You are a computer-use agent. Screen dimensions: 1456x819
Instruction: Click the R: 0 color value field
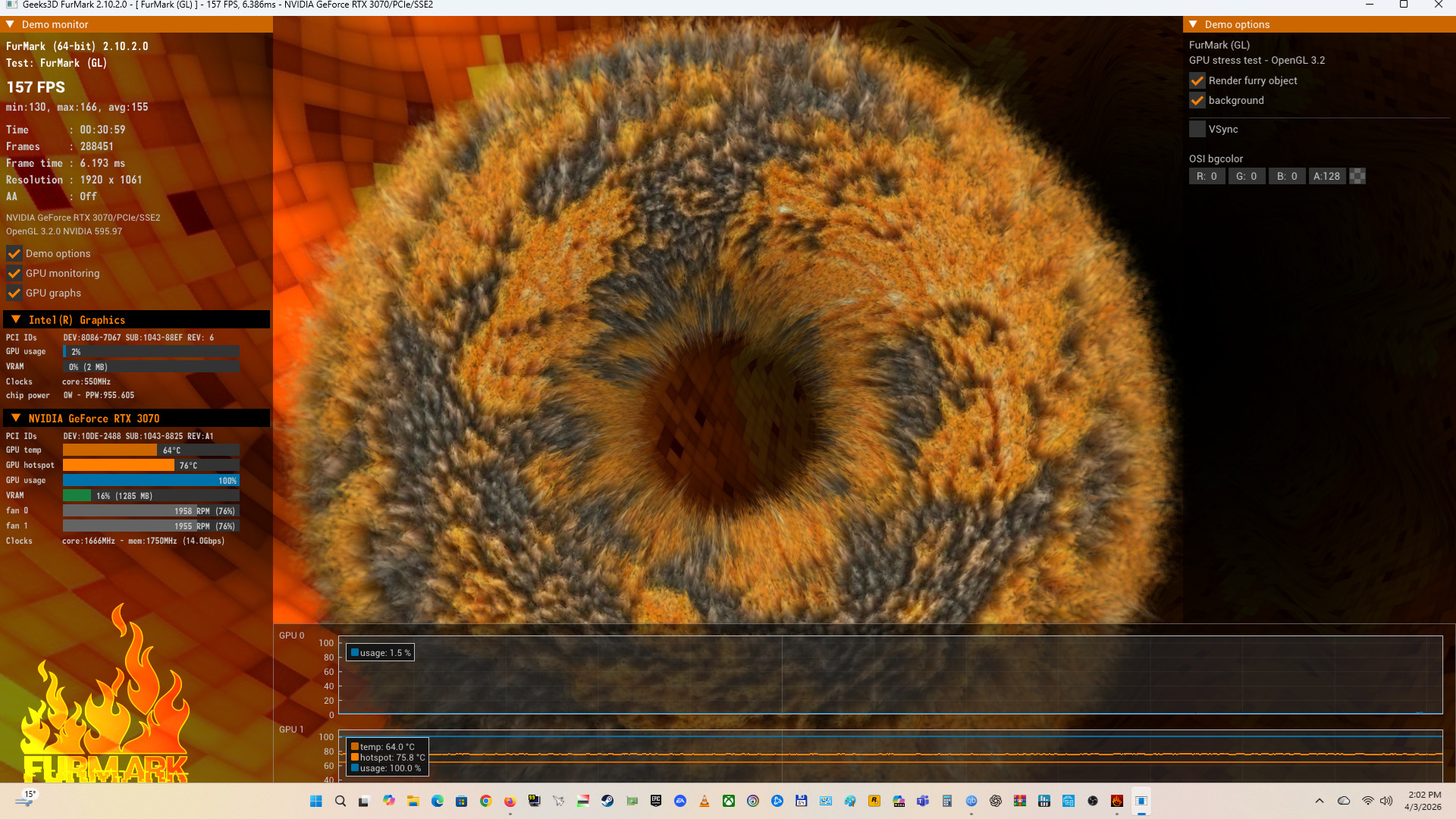(1207, 176)
